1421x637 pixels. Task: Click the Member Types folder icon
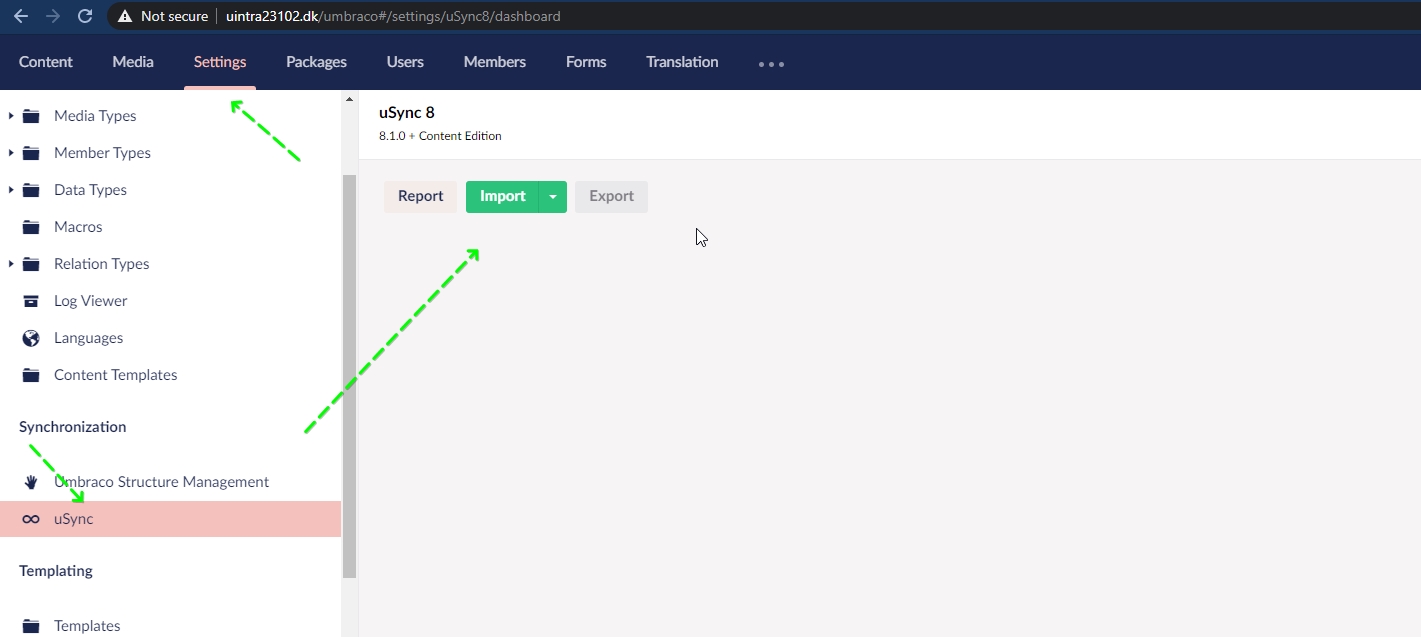31,153
